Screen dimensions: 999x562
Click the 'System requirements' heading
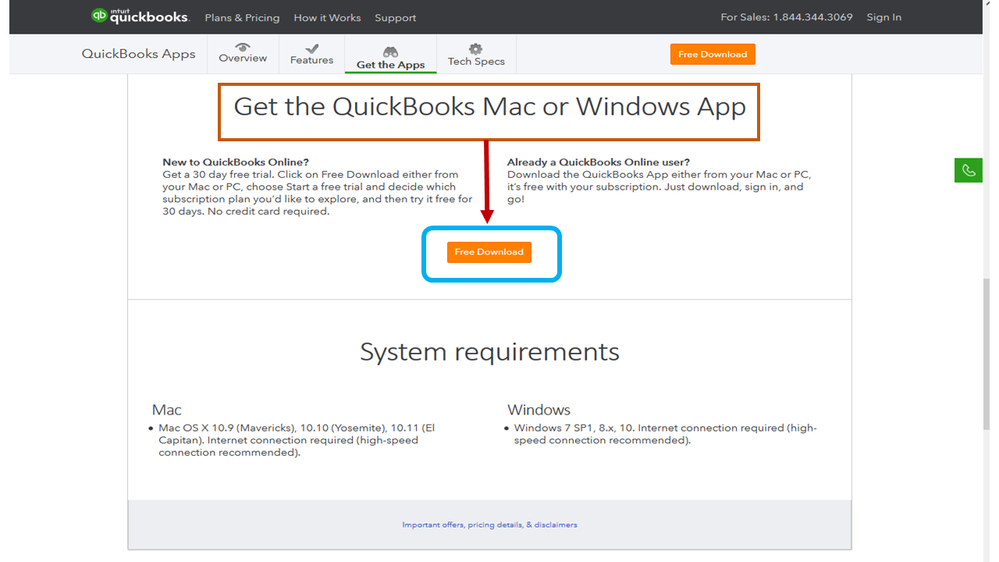(489, 352)
